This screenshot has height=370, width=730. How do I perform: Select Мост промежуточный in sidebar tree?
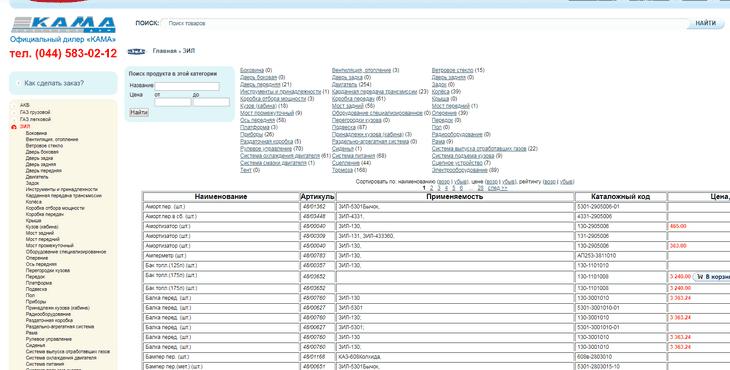50,246
